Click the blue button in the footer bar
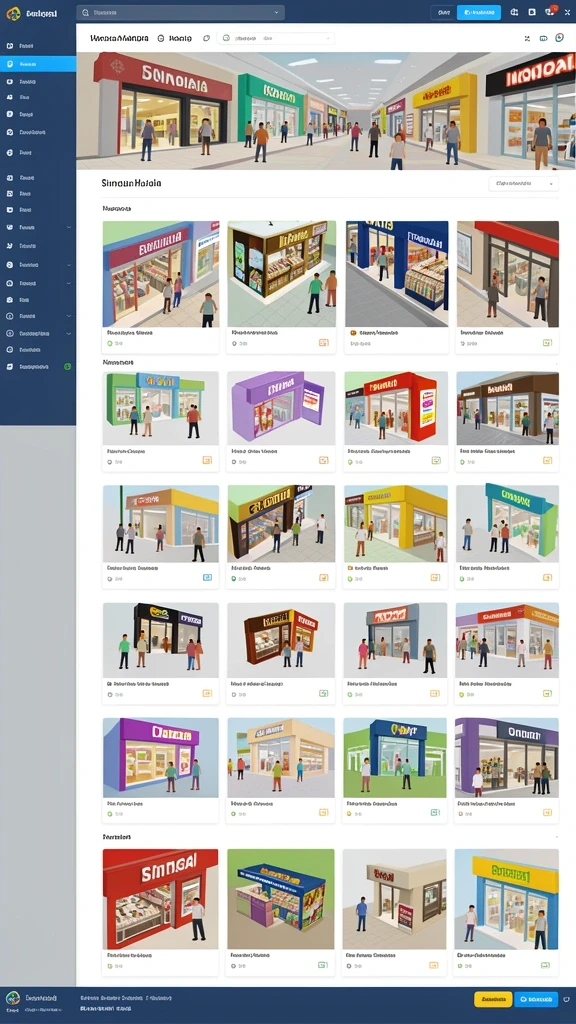 pos(536,999)
